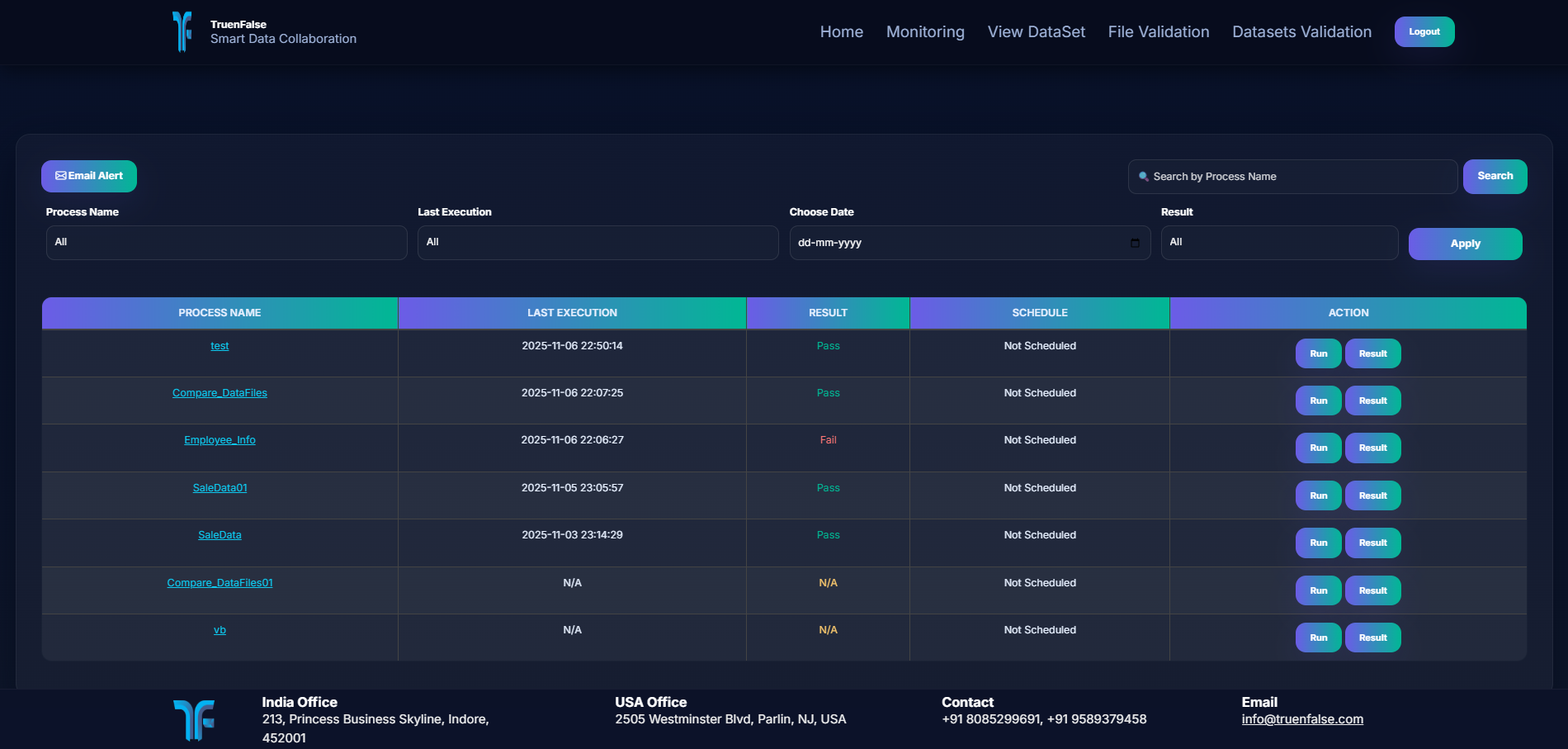Image resolution: width=1568 pixels, height=749 pixels.
Task: Open the Compare_DataFiles process link
Action: [220, 393]
